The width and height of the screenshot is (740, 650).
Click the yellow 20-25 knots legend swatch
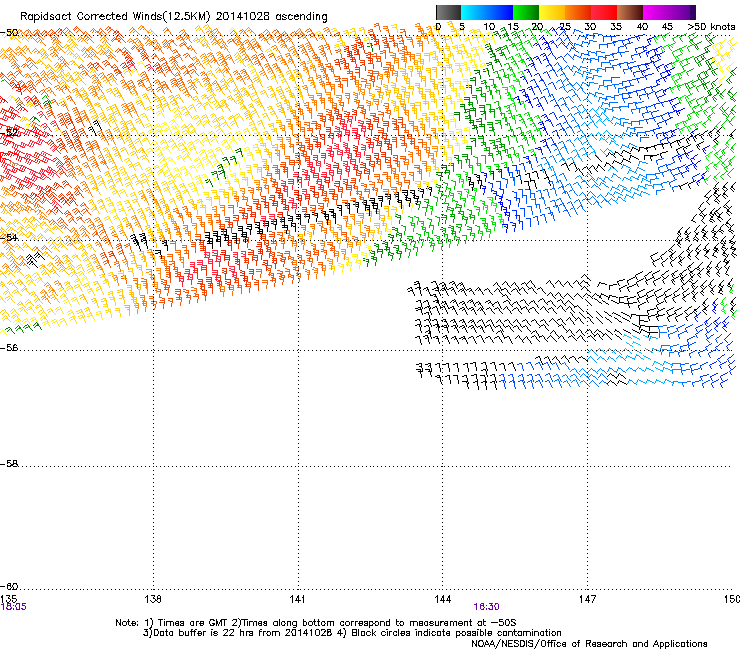[552, 12]
